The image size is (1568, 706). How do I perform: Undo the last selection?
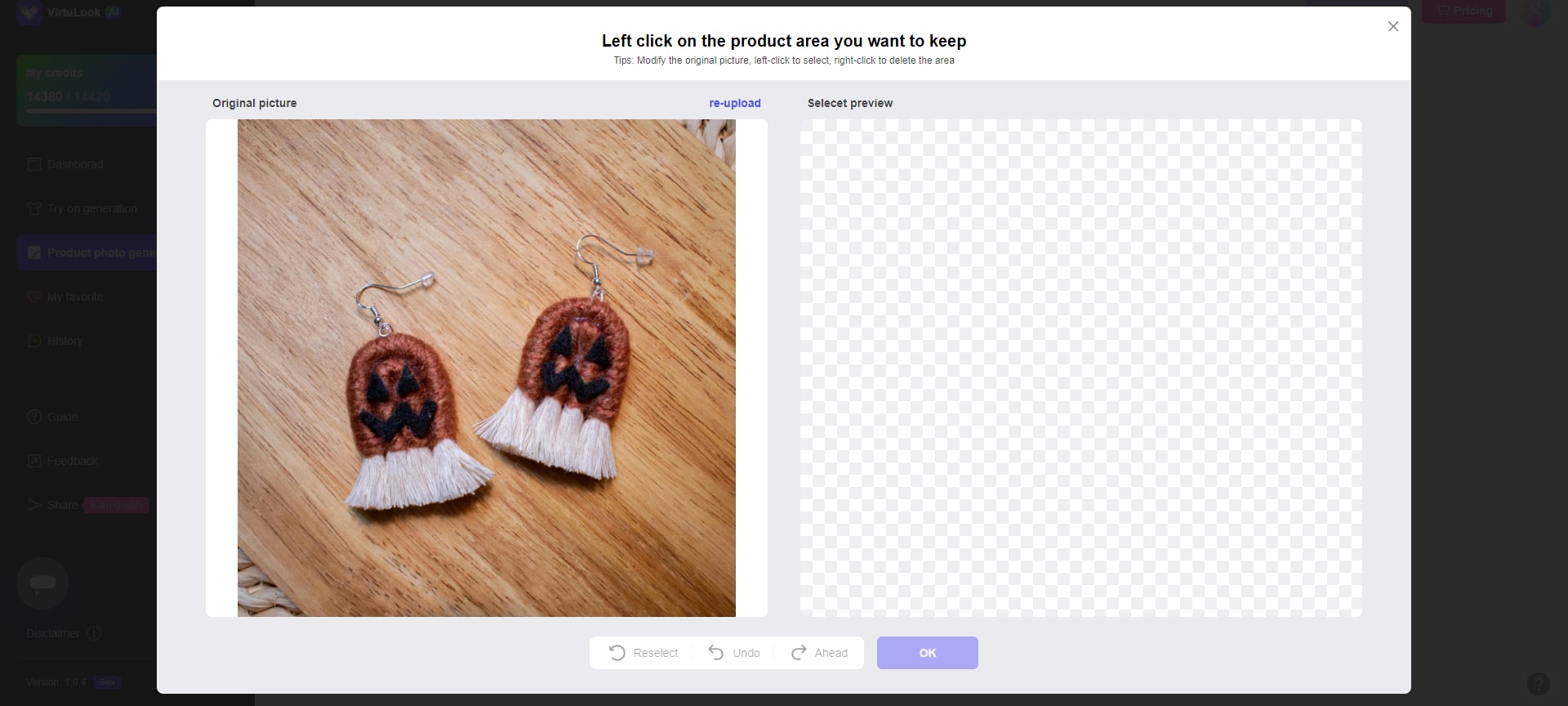coord(734,653)
